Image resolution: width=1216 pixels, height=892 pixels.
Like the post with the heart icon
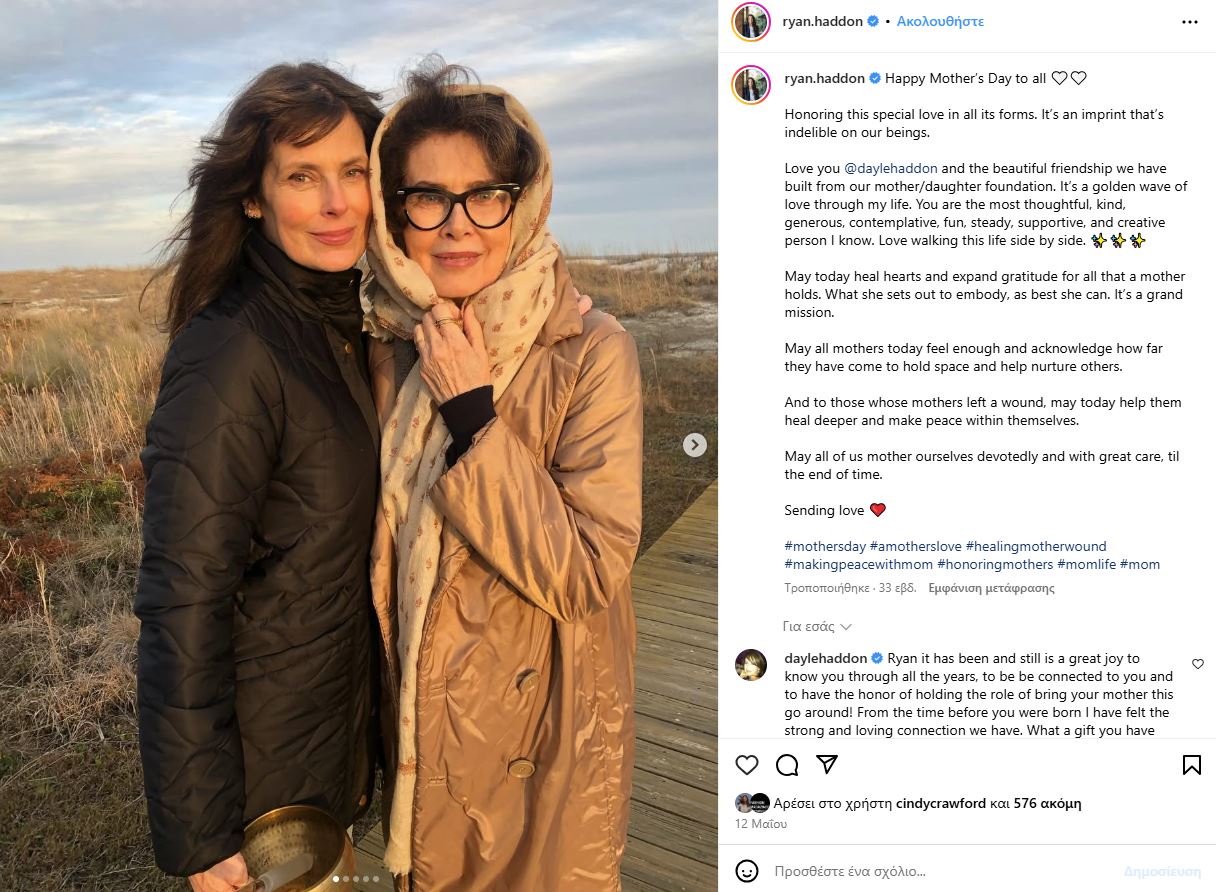747,765
